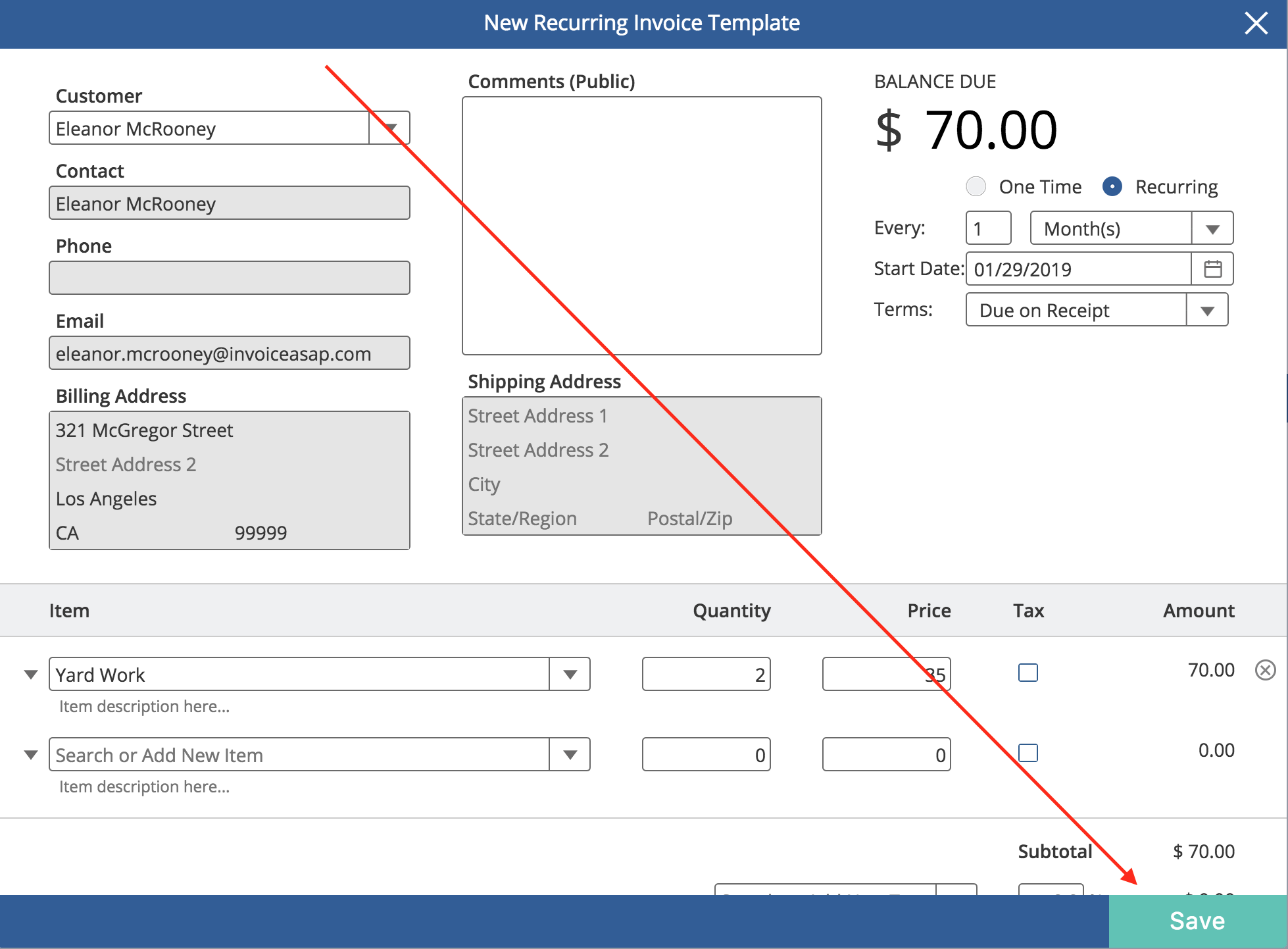Click Shipping Street Address 1 field

coord(641,416)
